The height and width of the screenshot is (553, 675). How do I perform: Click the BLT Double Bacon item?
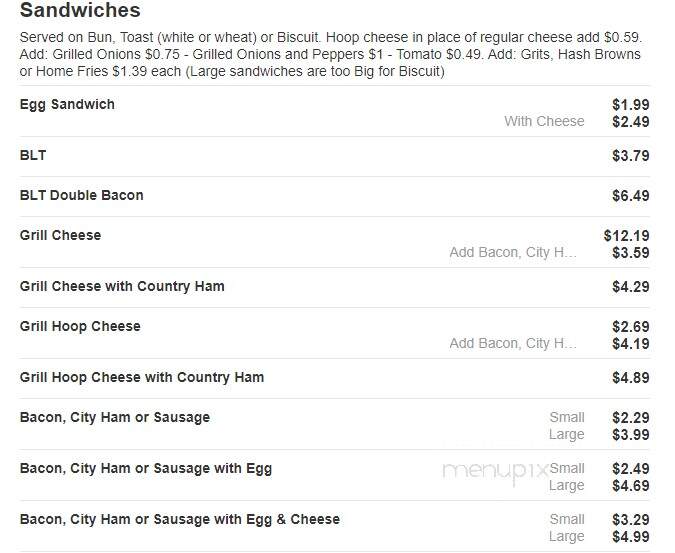point(81,195)
